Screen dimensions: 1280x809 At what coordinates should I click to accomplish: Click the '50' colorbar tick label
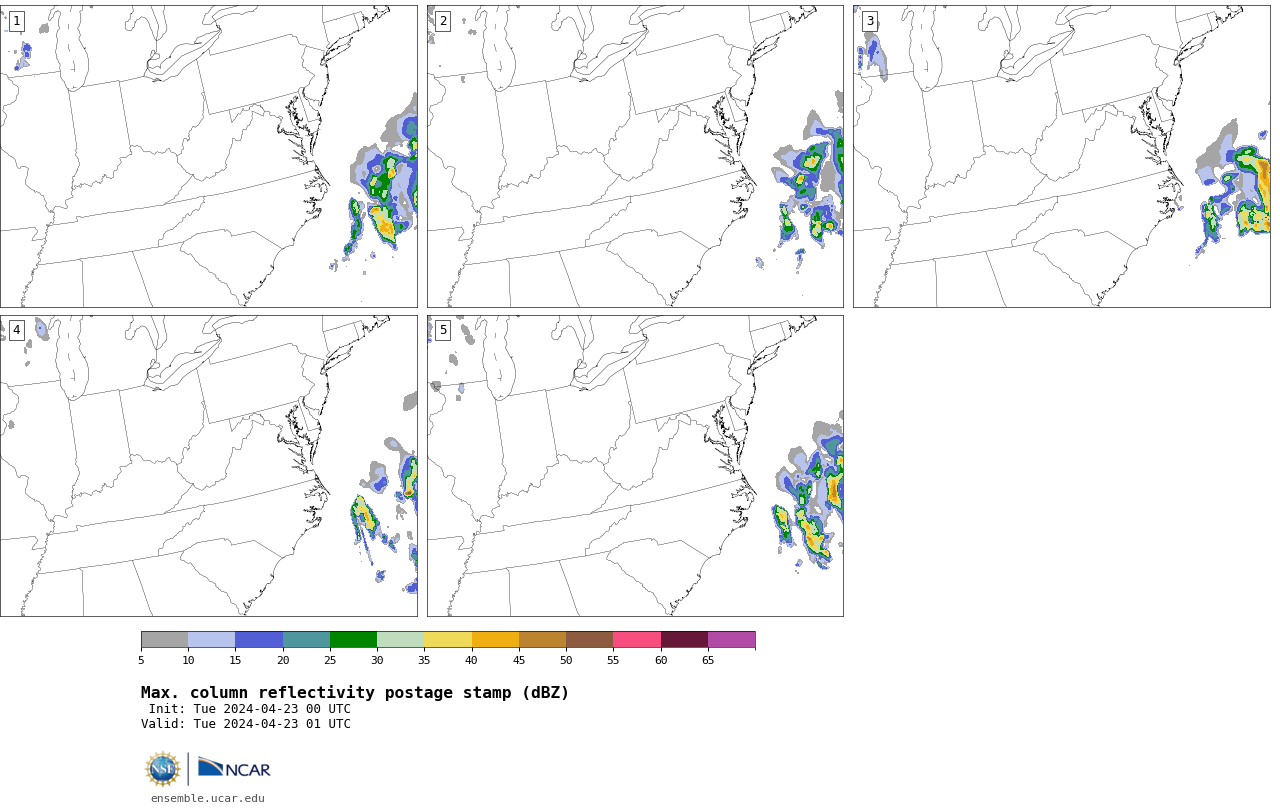tap(566, 660)
